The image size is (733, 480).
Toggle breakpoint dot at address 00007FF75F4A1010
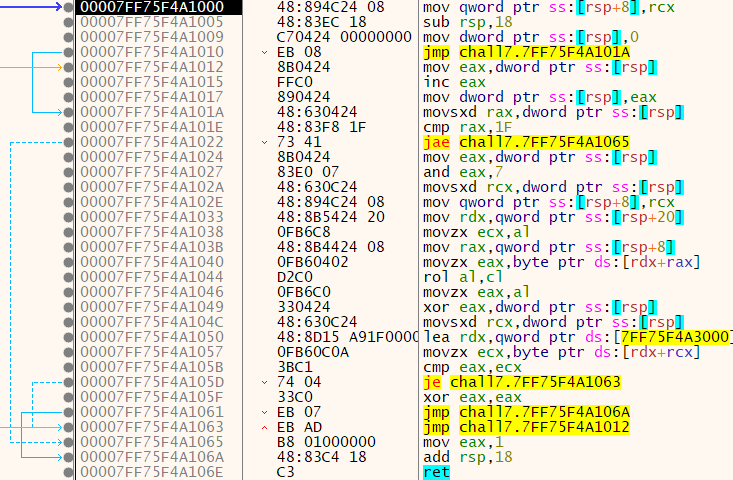pyautogui.click(x=69, y=52)
